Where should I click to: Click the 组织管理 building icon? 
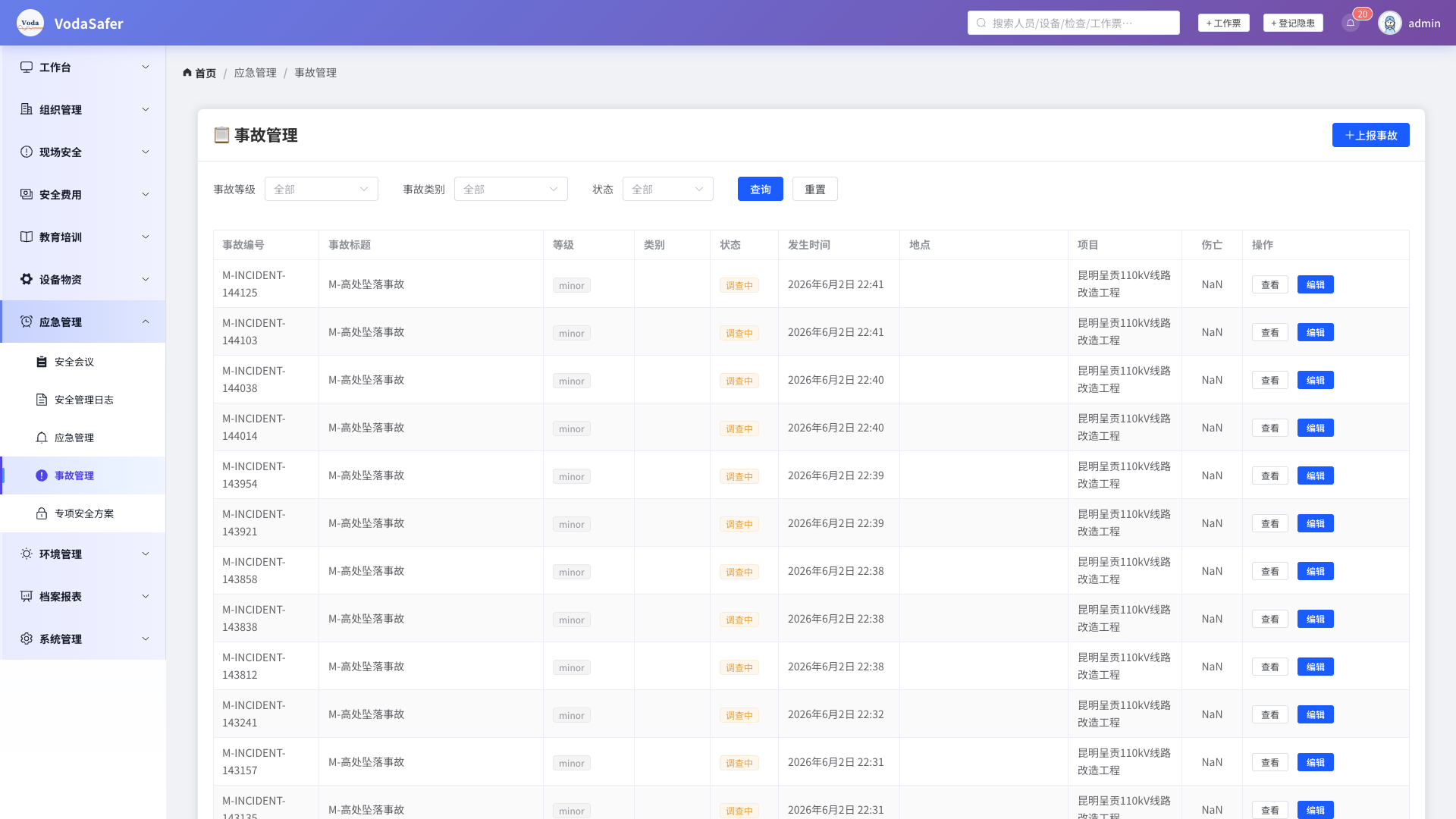27,110
